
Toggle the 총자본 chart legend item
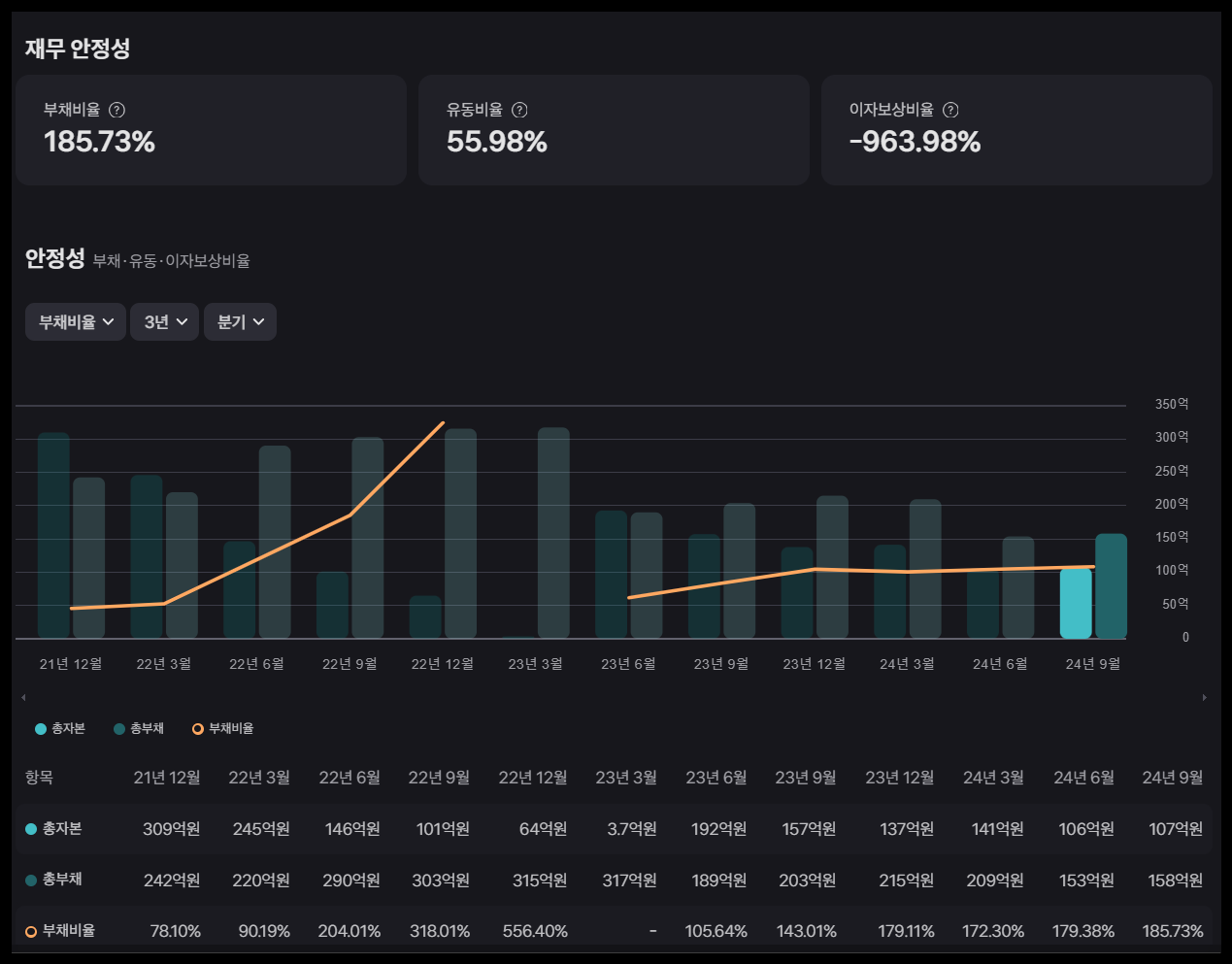60,729
